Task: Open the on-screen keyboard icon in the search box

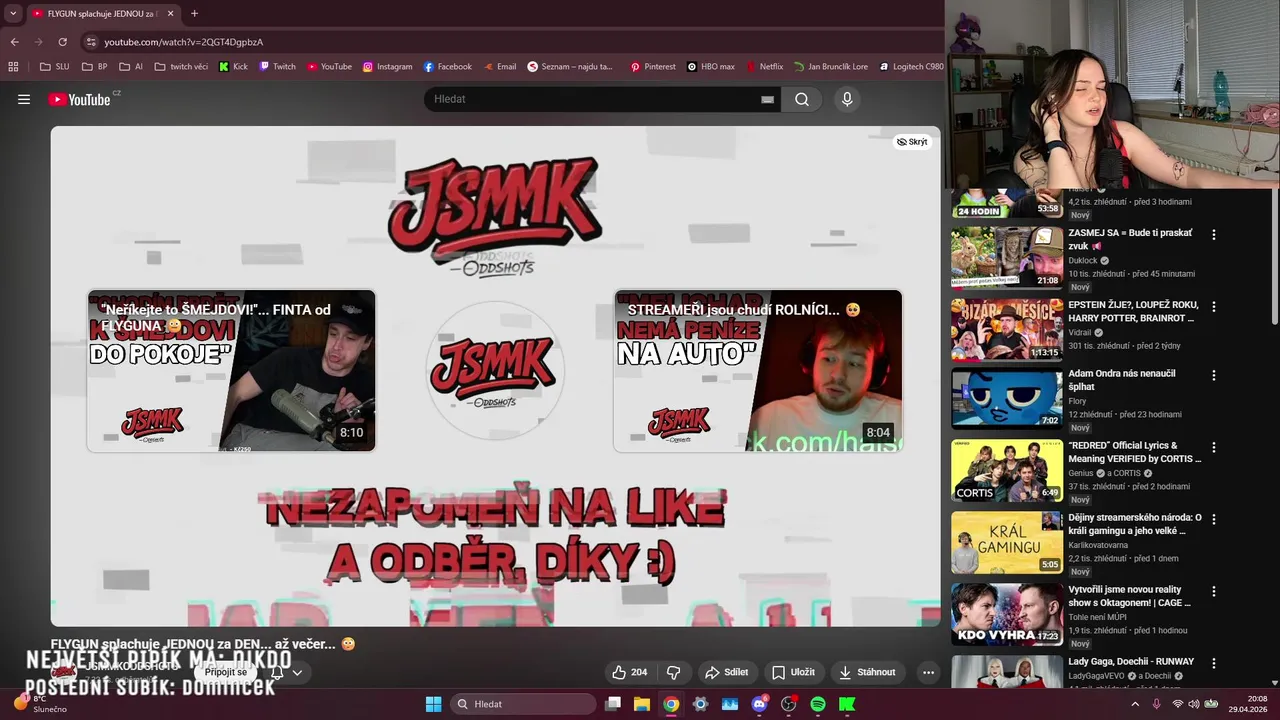Action: tap(767, 99)
